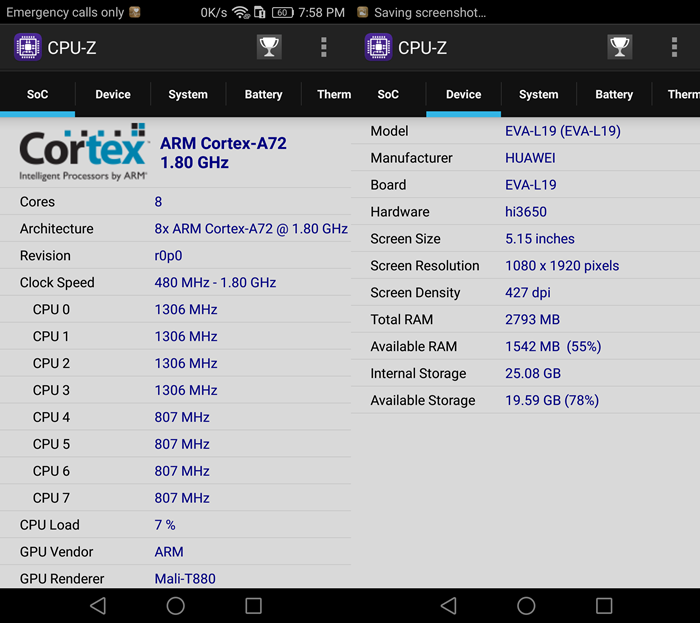Viewport: 700px width, 623px height.
Task: Tap GPU Vendor value ARM
Action: (169, 552)
